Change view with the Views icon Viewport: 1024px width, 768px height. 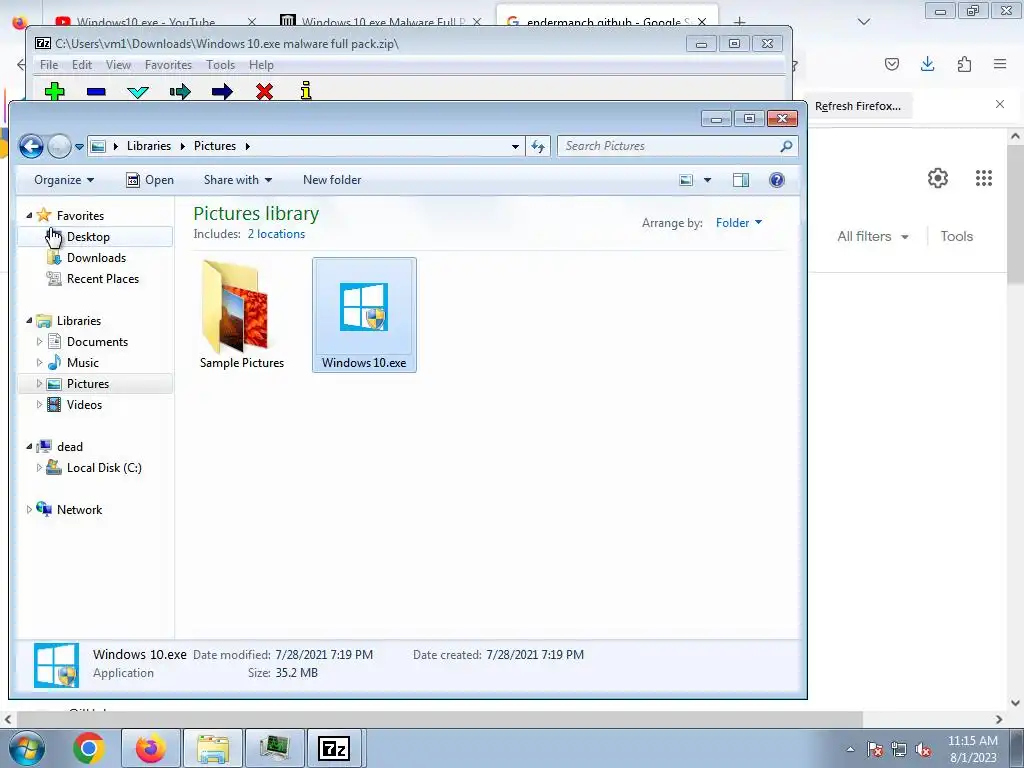(x=686, y=180)
